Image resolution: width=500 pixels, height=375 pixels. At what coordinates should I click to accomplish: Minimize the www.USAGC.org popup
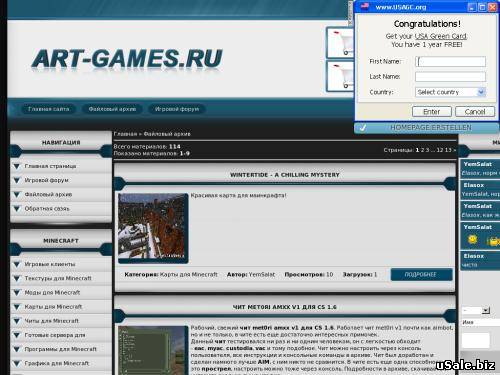[471, 7]
